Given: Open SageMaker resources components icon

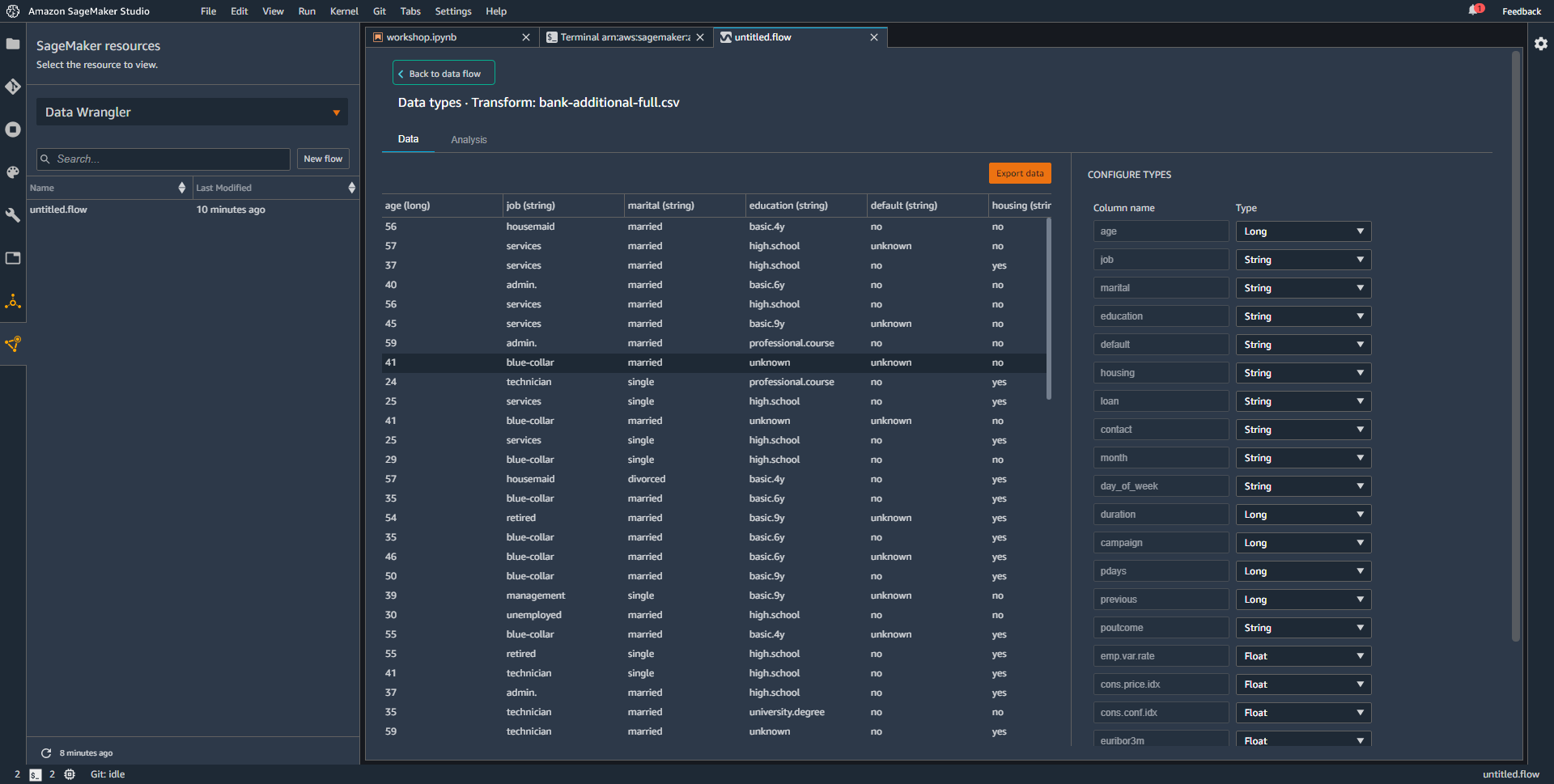Looking at the screenshot, I should [x=13, y=344].
